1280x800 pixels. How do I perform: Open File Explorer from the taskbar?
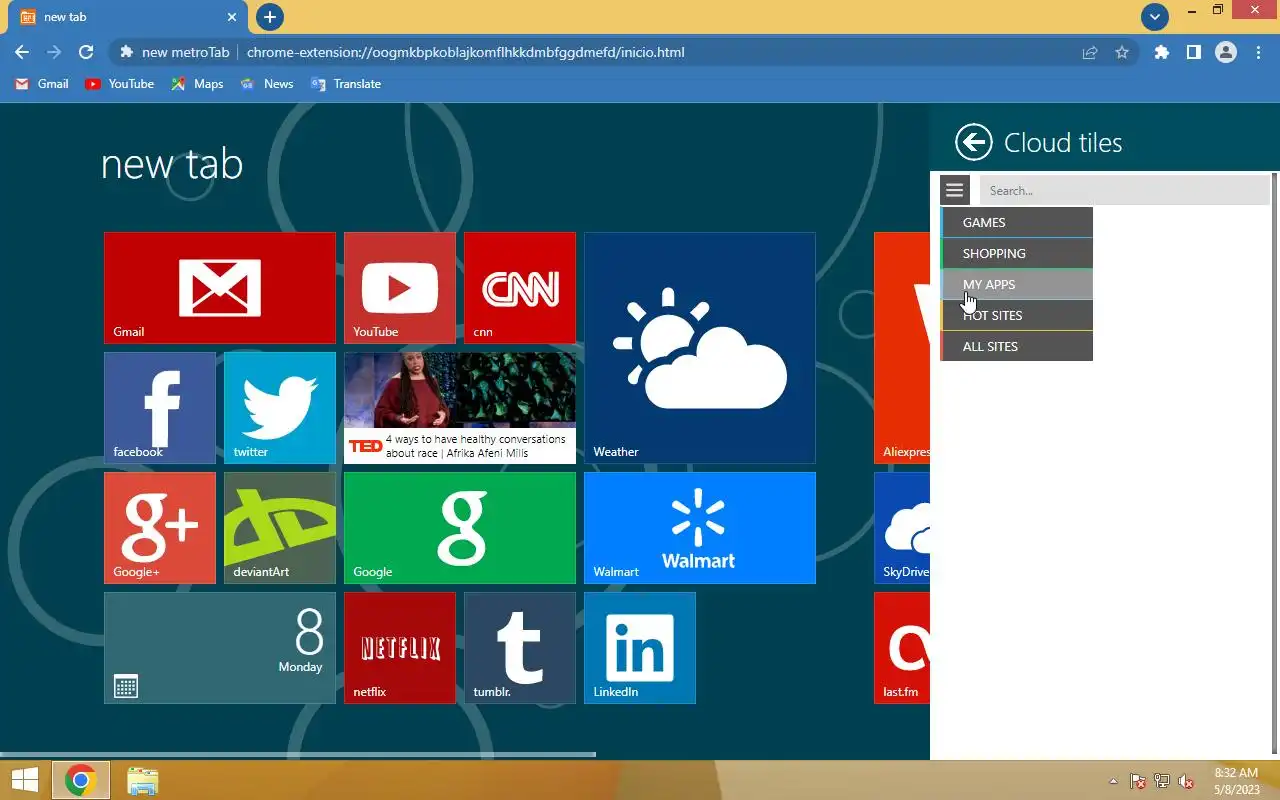tap(143, 780)
